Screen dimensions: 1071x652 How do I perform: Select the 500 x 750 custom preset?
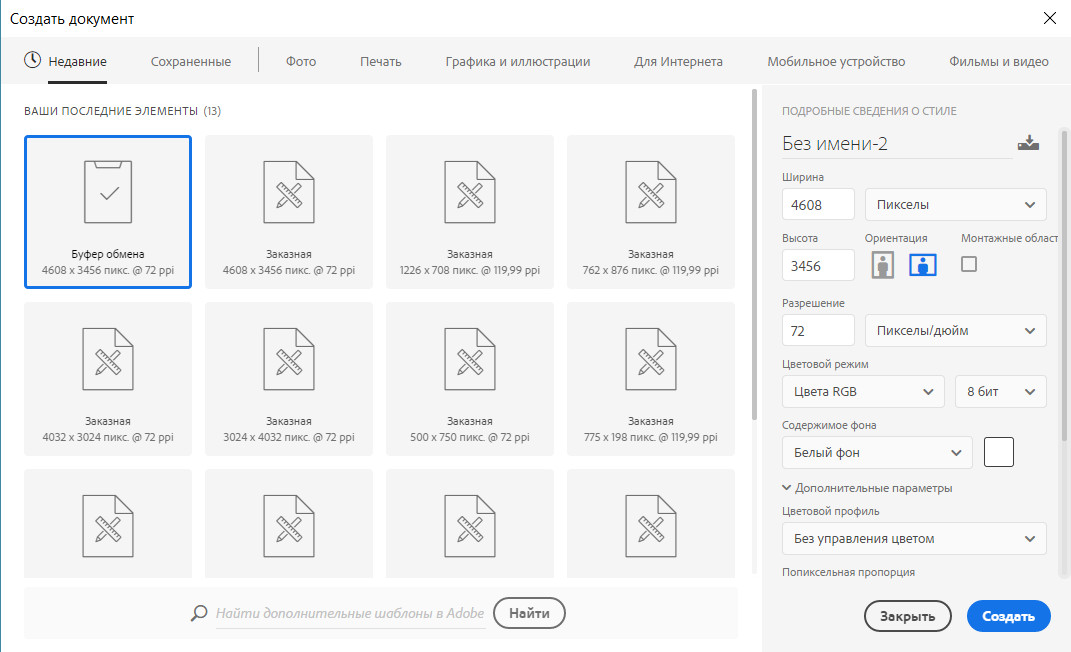pos(469,378)
